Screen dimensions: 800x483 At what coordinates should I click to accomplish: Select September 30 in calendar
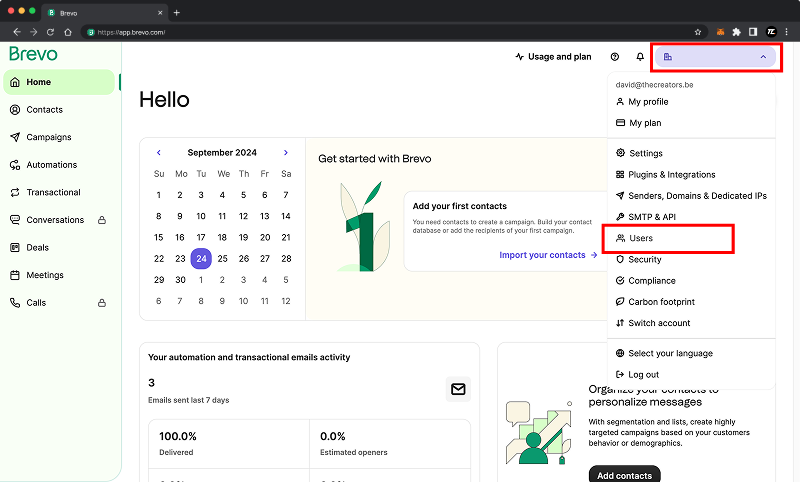180,279
